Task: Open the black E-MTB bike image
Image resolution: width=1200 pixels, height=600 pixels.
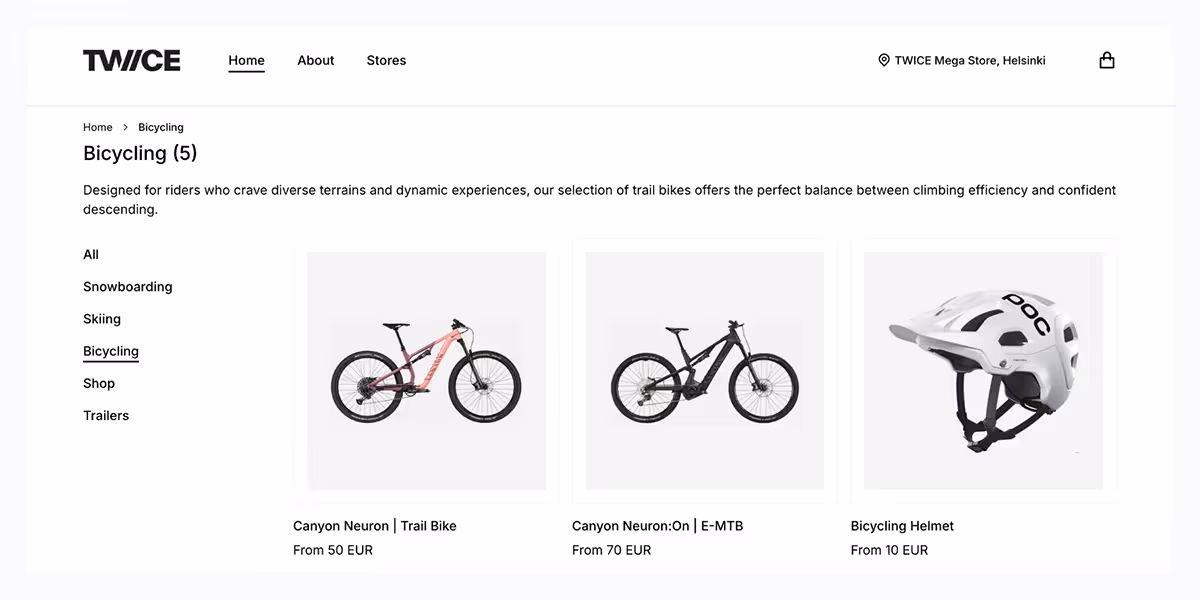Action: [x=704, y=371]
